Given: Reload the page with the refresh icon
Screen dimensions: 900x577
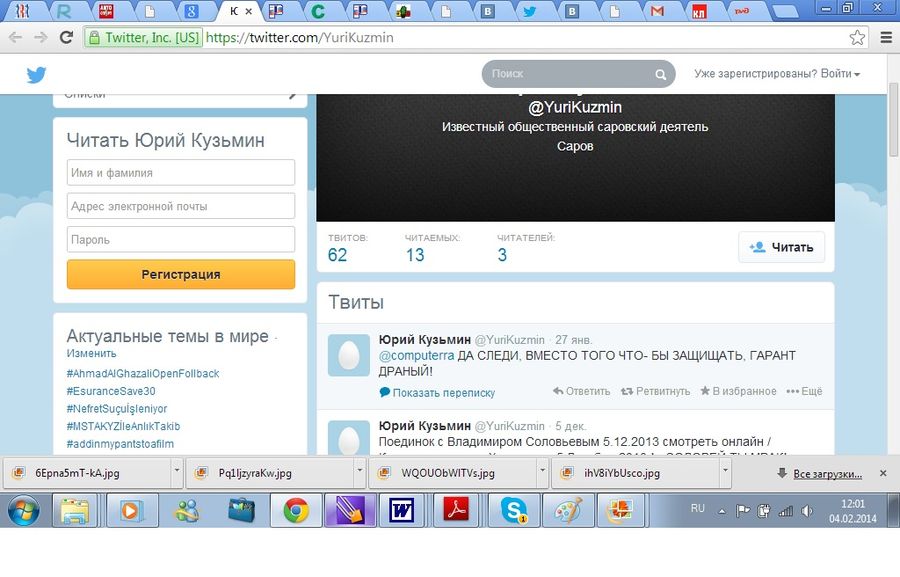Looking at the screenshot, I should tap(66, 37).
